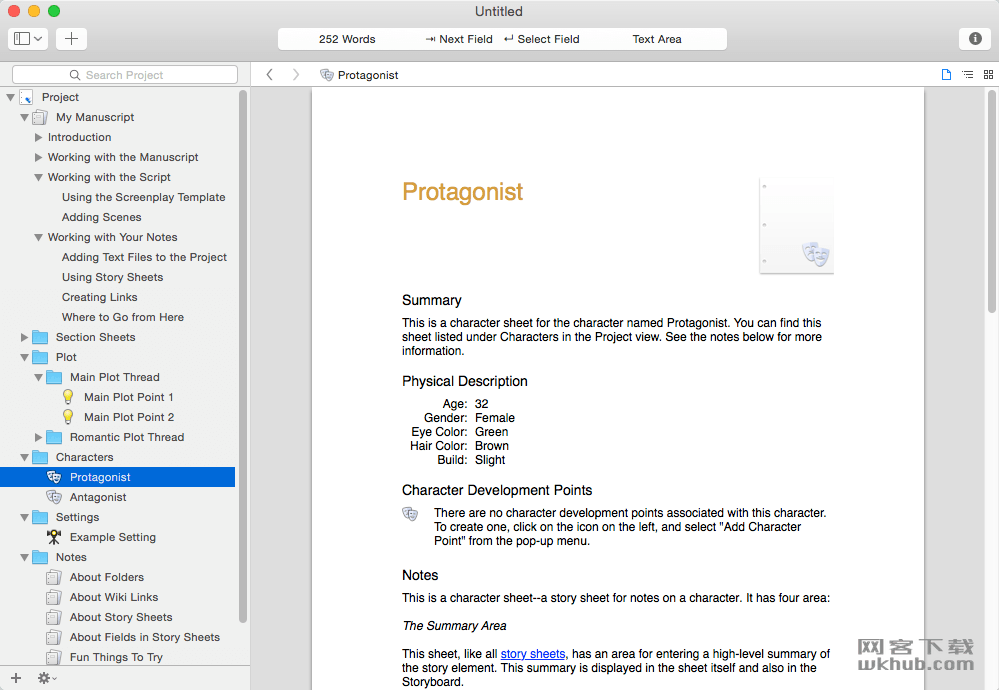Open the gear action menu at sidebar bottom
Image resolution: width=999 pixels, height=690 pixels.
click(x=47, y=678)
